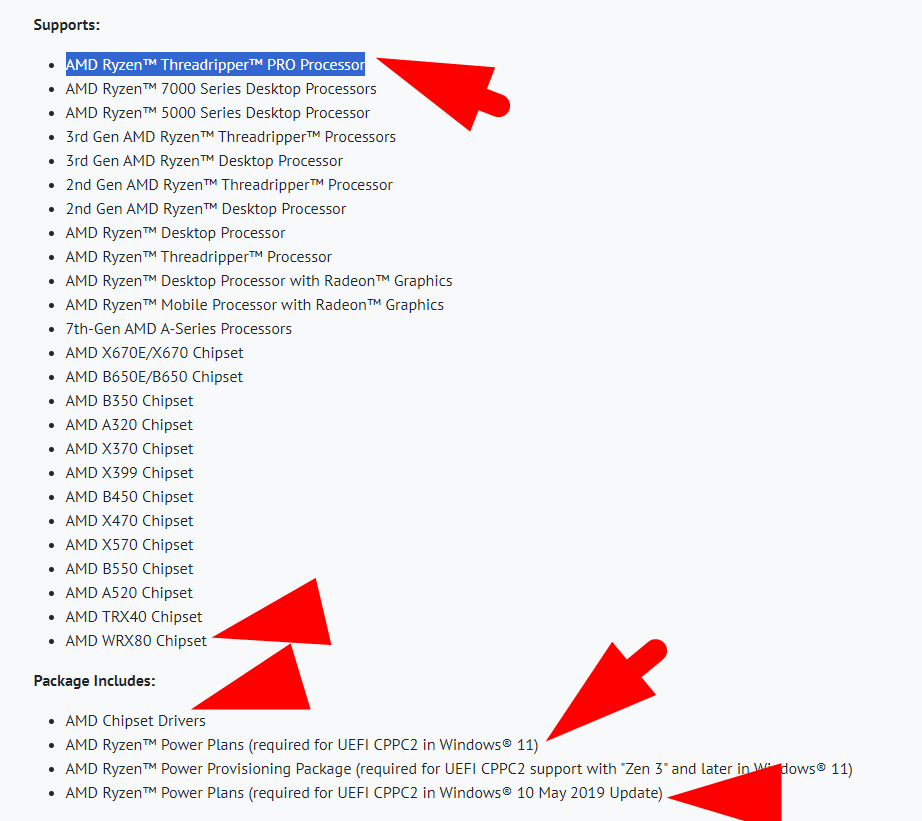Image resolution: width=922 pixels, height=821 pixels.
Task: Click Power Plans item mentioning Windows® 11
Action: pos(302,746)
